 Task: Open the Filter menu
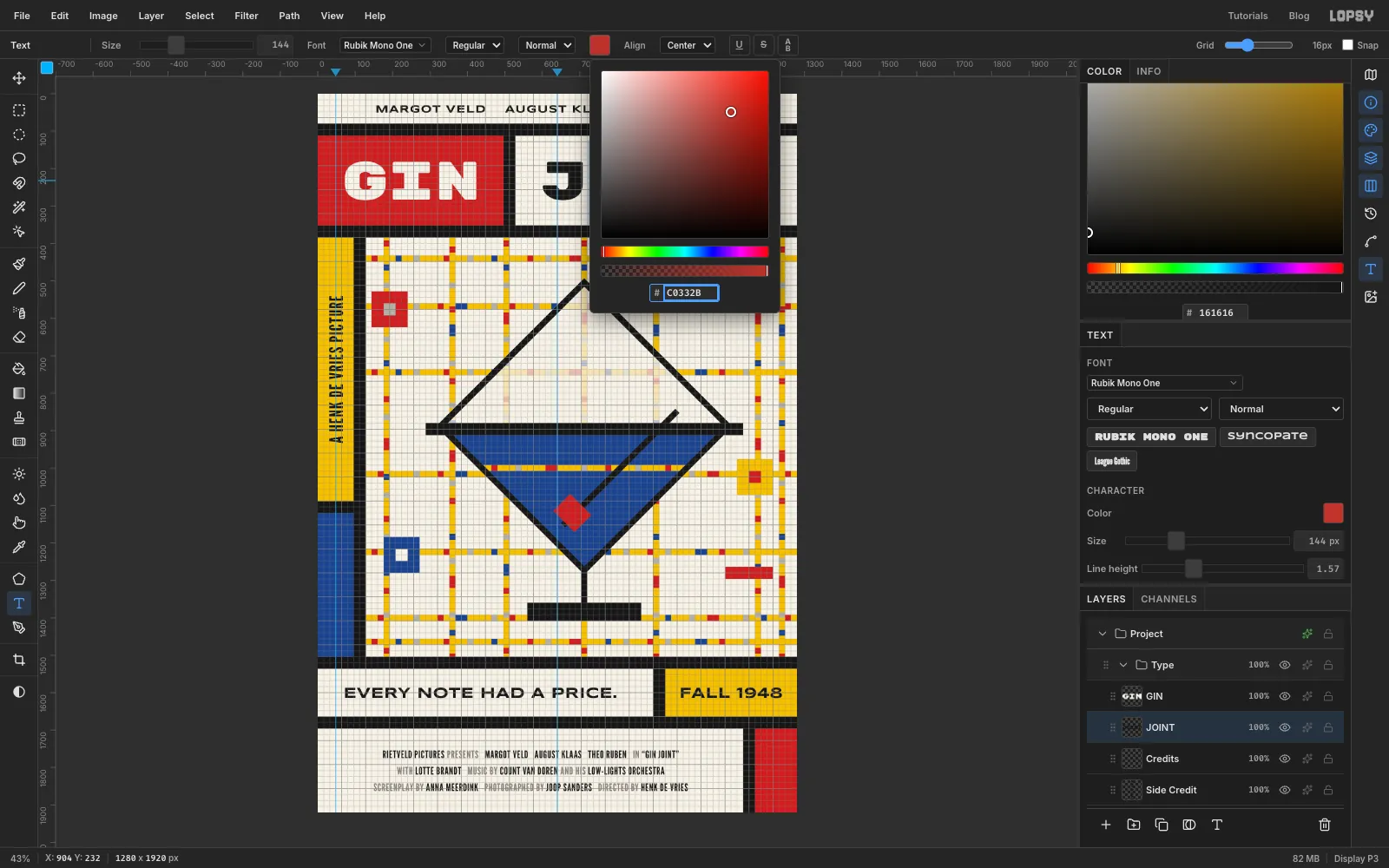coord(247,16)
